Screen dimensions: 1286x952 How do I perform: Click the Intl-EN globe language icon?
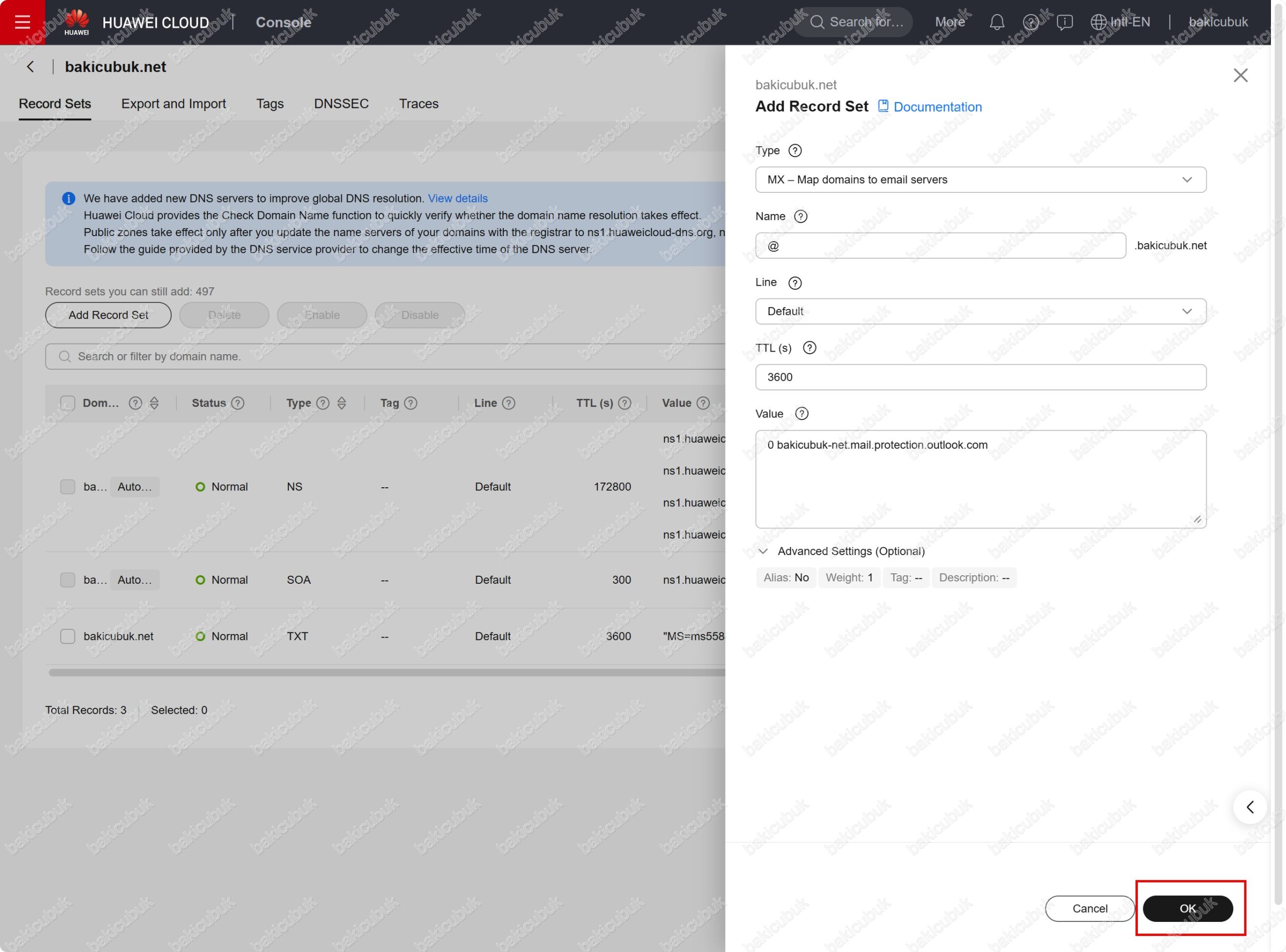point(1098,22)
